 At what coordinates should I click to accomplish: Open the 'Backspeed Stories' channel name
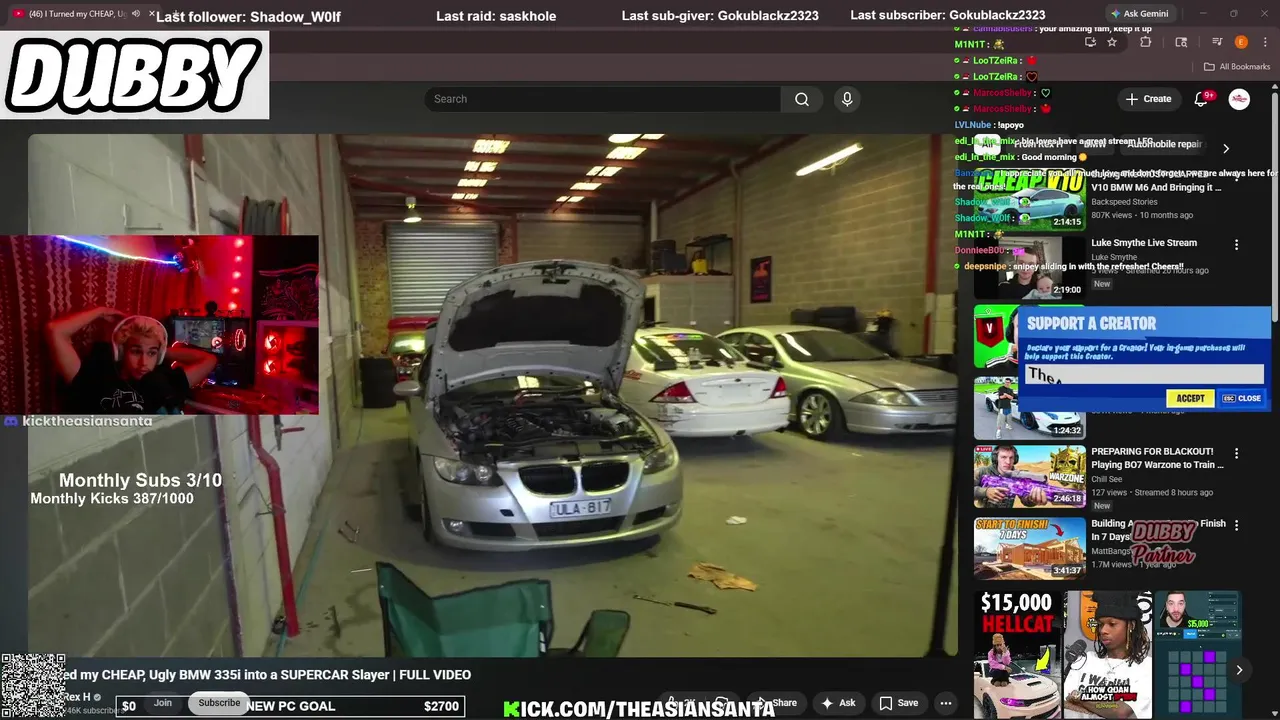(x=1124, y=202)
